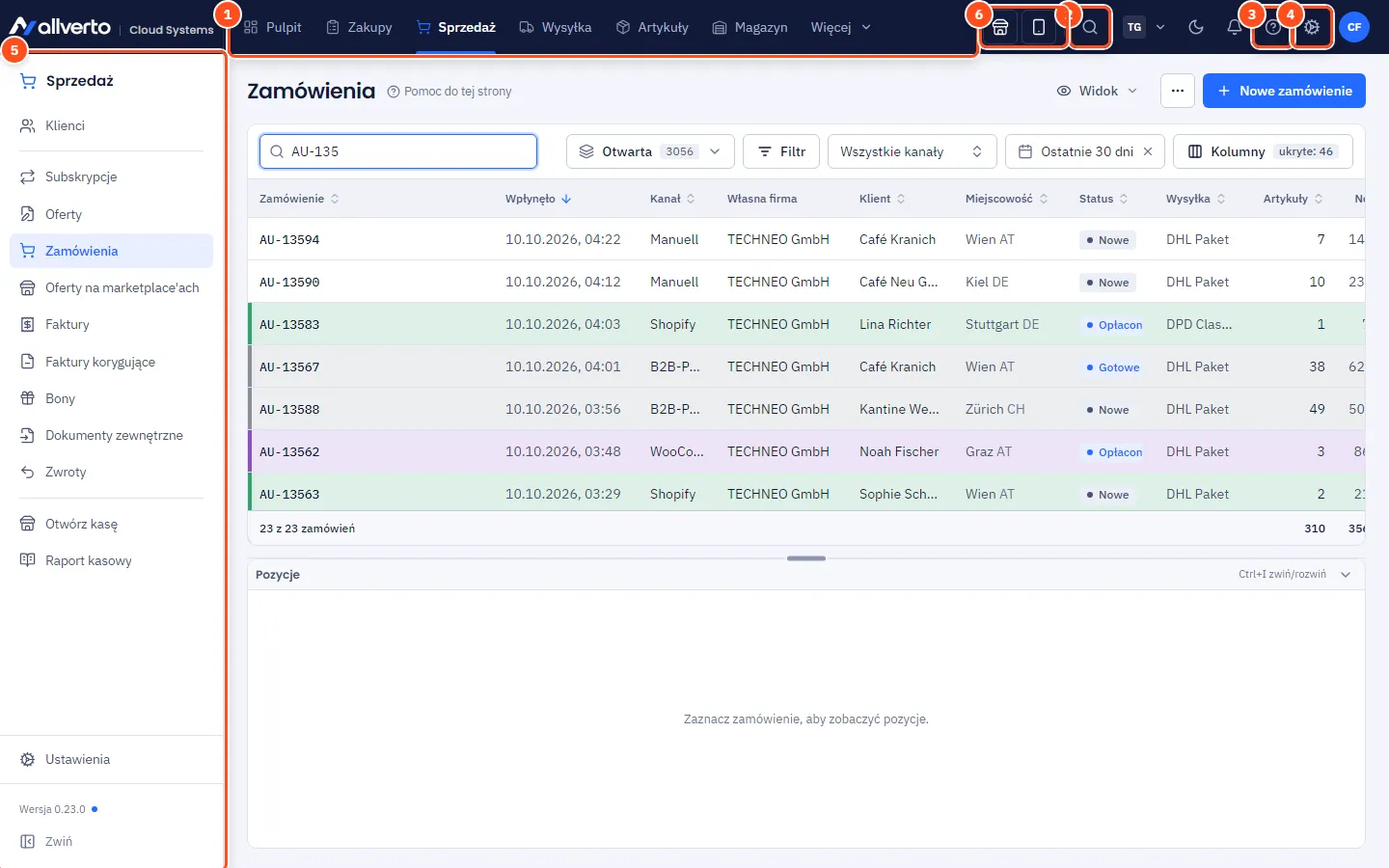Select order row AU-13562

tap(806, 451)
